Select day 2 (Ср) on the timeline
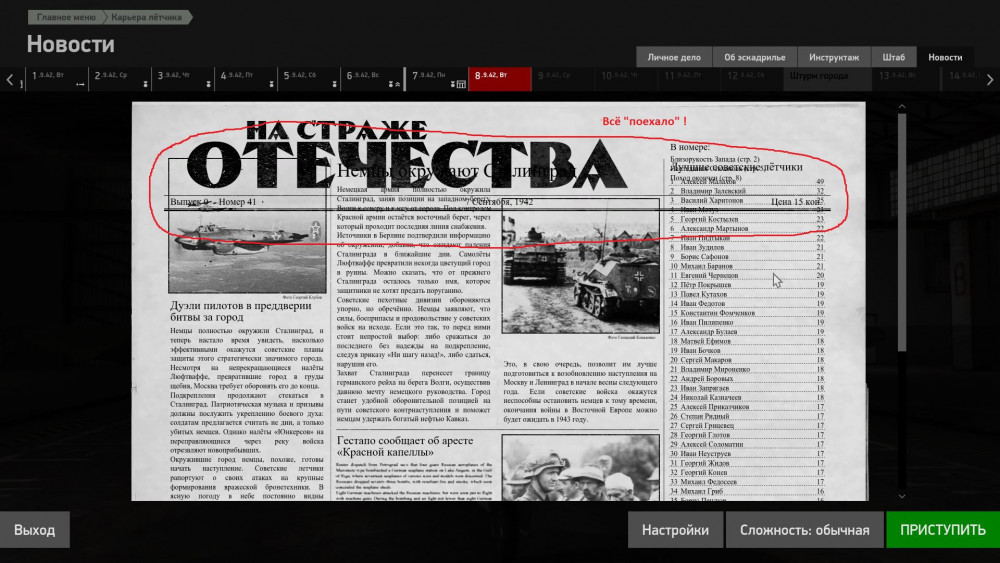Image resolution: width=1000 pixels, height=563 pixels. tap(120, 77)
